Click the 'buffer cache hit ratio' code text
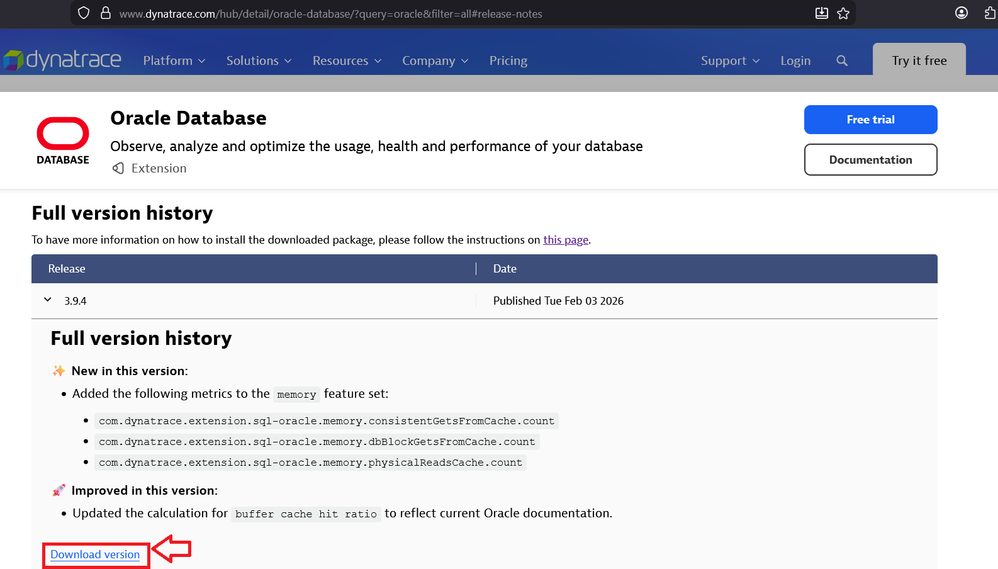Viewport: 998px width, 569px height. (306, 514)
